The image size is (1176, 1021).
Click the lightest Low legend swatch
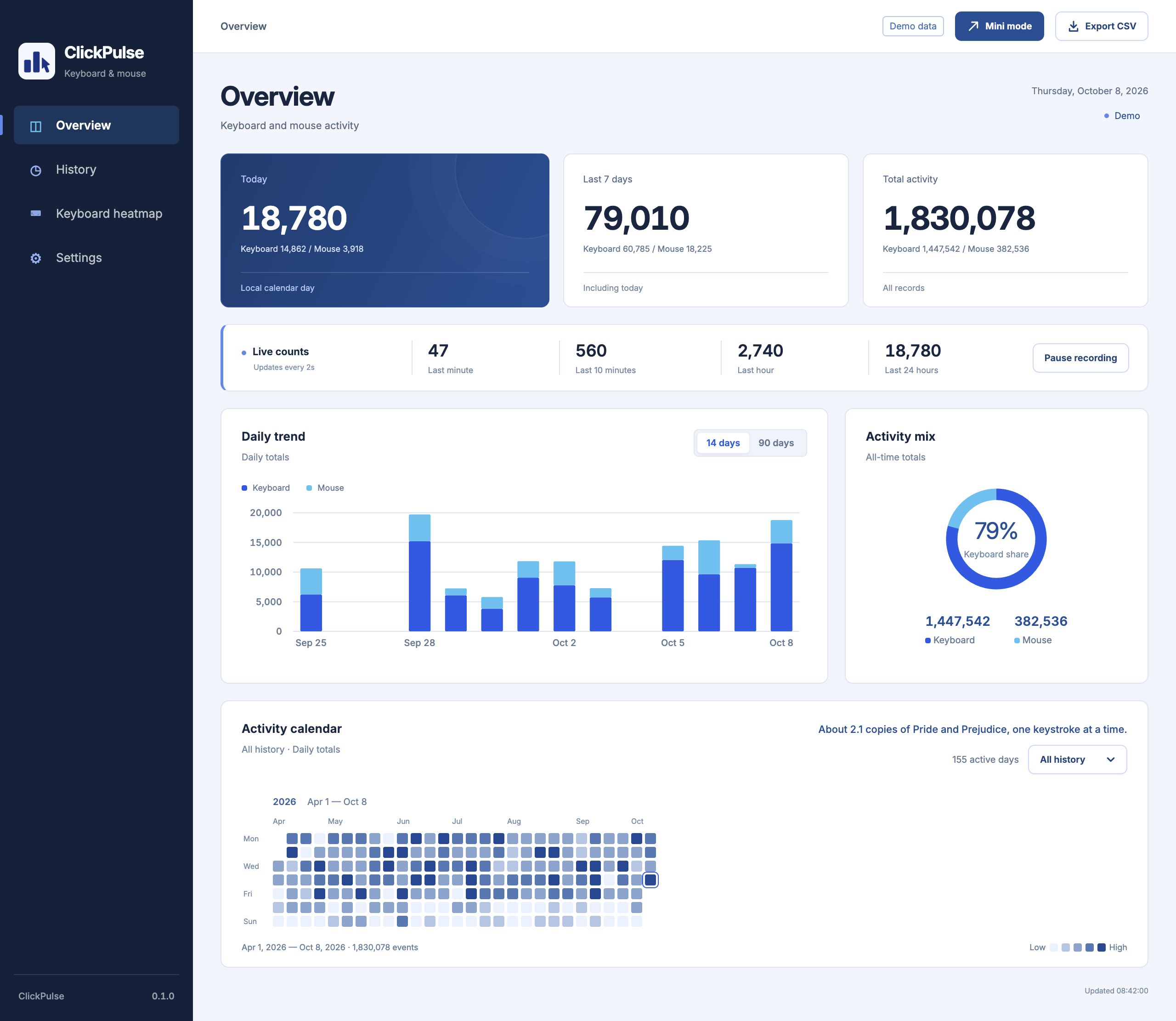pos(1053,948)
